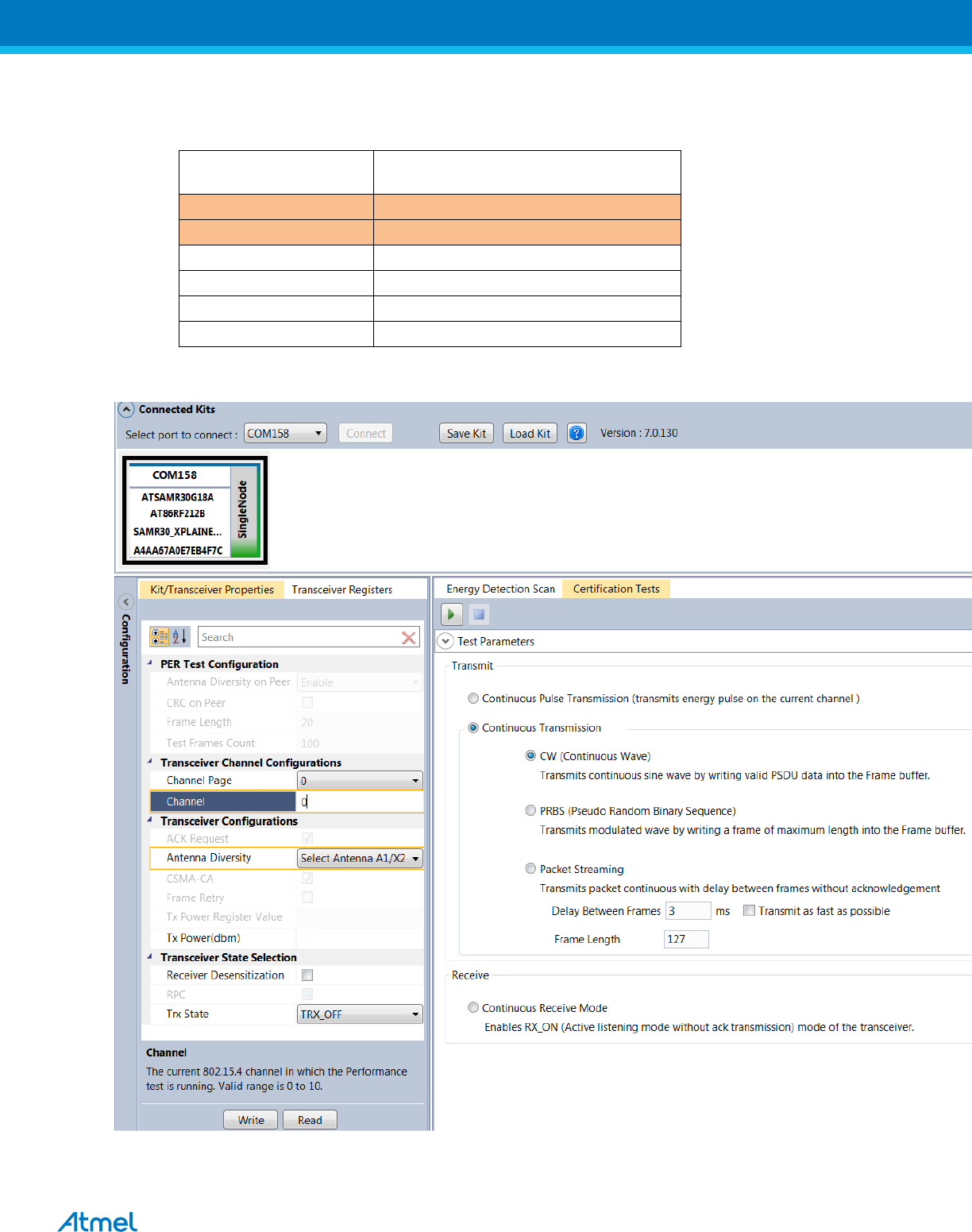Open the blue Help question mark icon
This screenshot has width=972, height=1232.
tap(577, 433)
